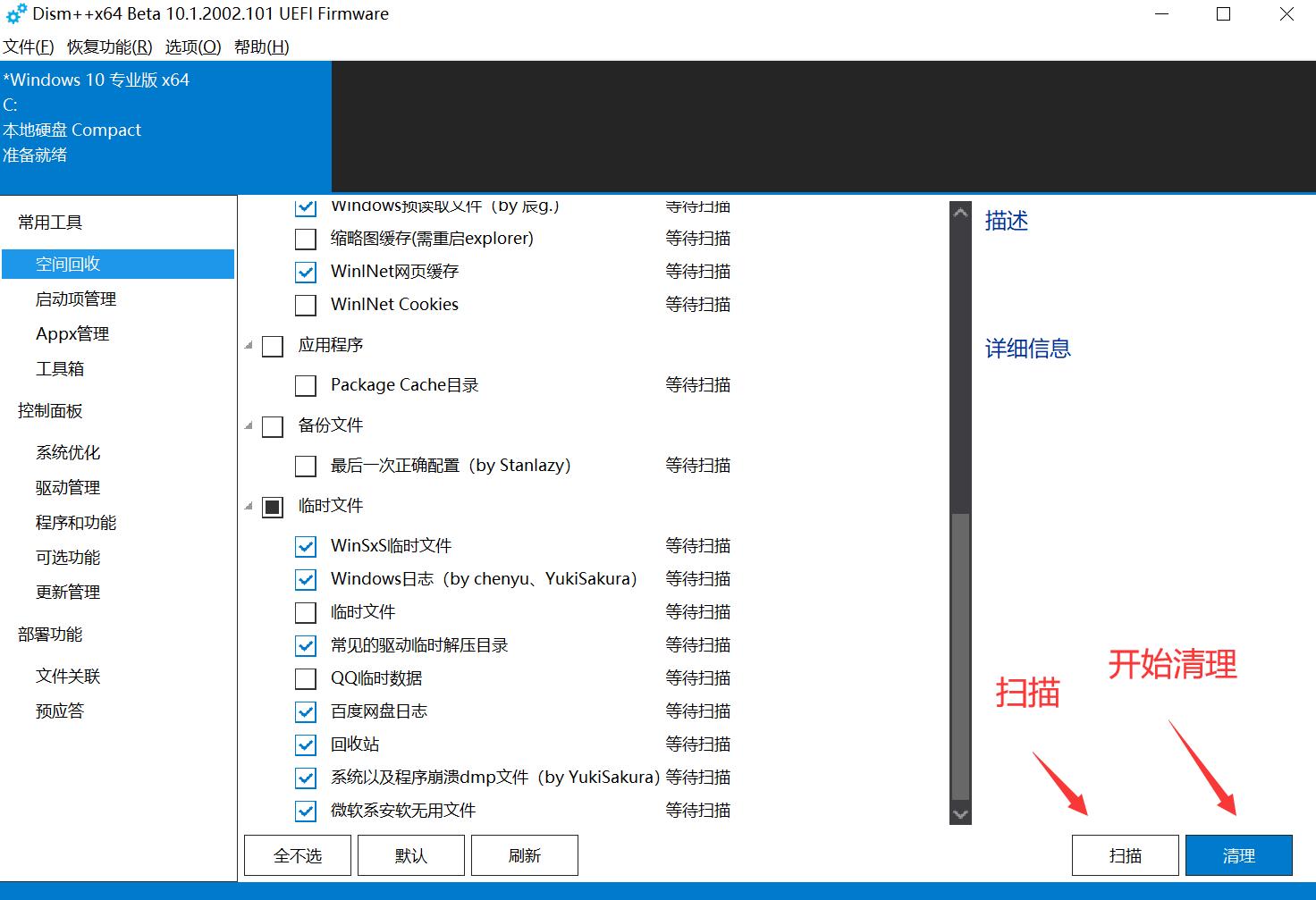
Task: Switch to 启动项管理 in the sidebar
Action: pos(75,299)
